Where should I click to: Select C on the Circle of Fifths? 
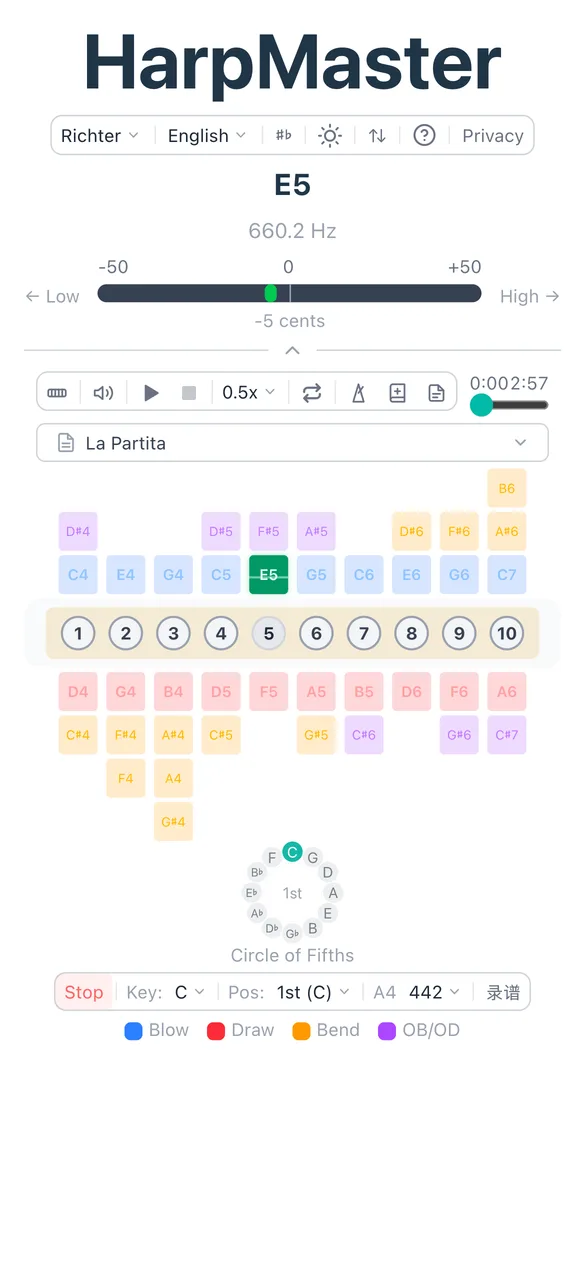pyautogui.click(x=292, y=852)
